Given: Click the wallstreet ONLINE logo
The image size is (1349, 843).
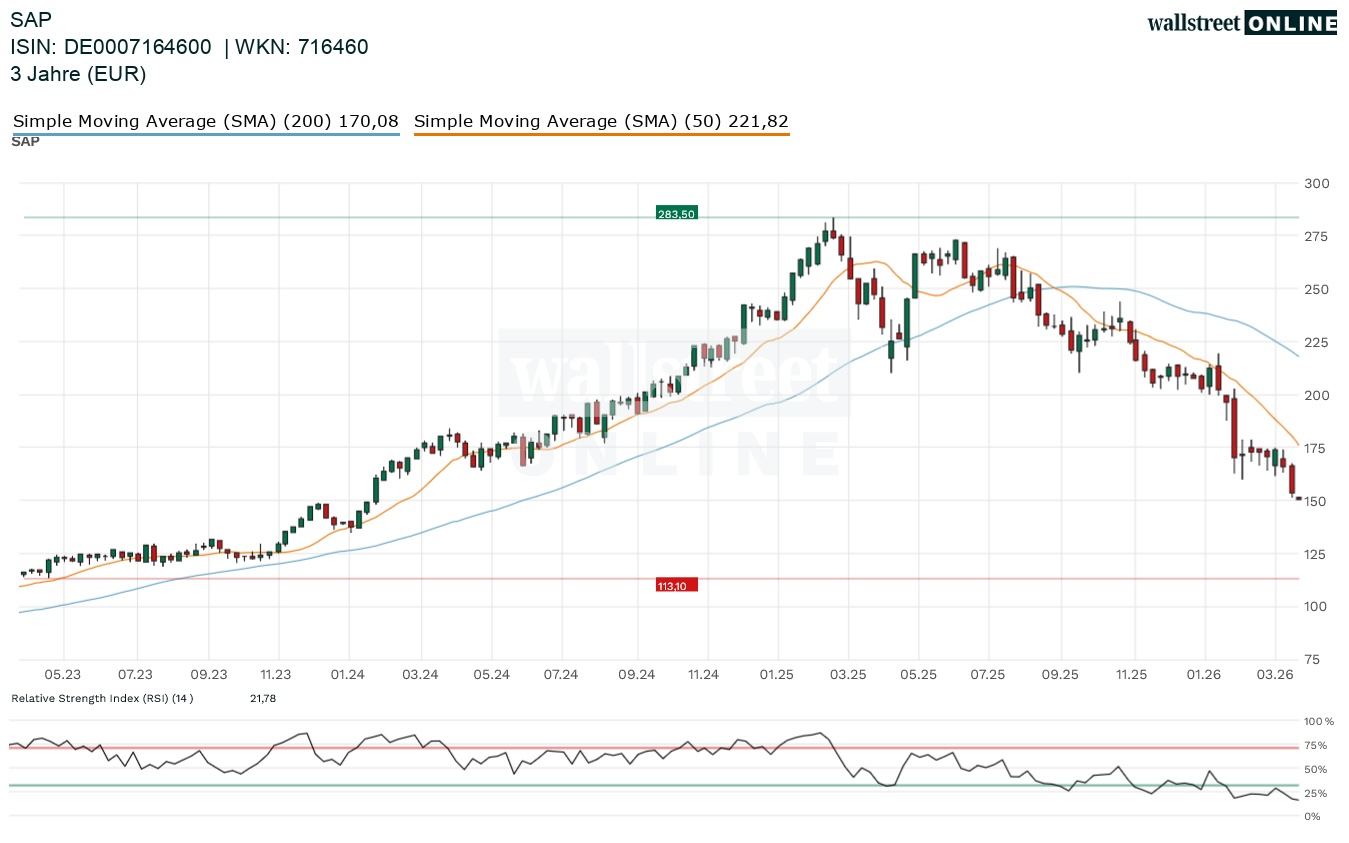Looking at the screenshot, I should pyautogui.click(x=1241, y=23).
